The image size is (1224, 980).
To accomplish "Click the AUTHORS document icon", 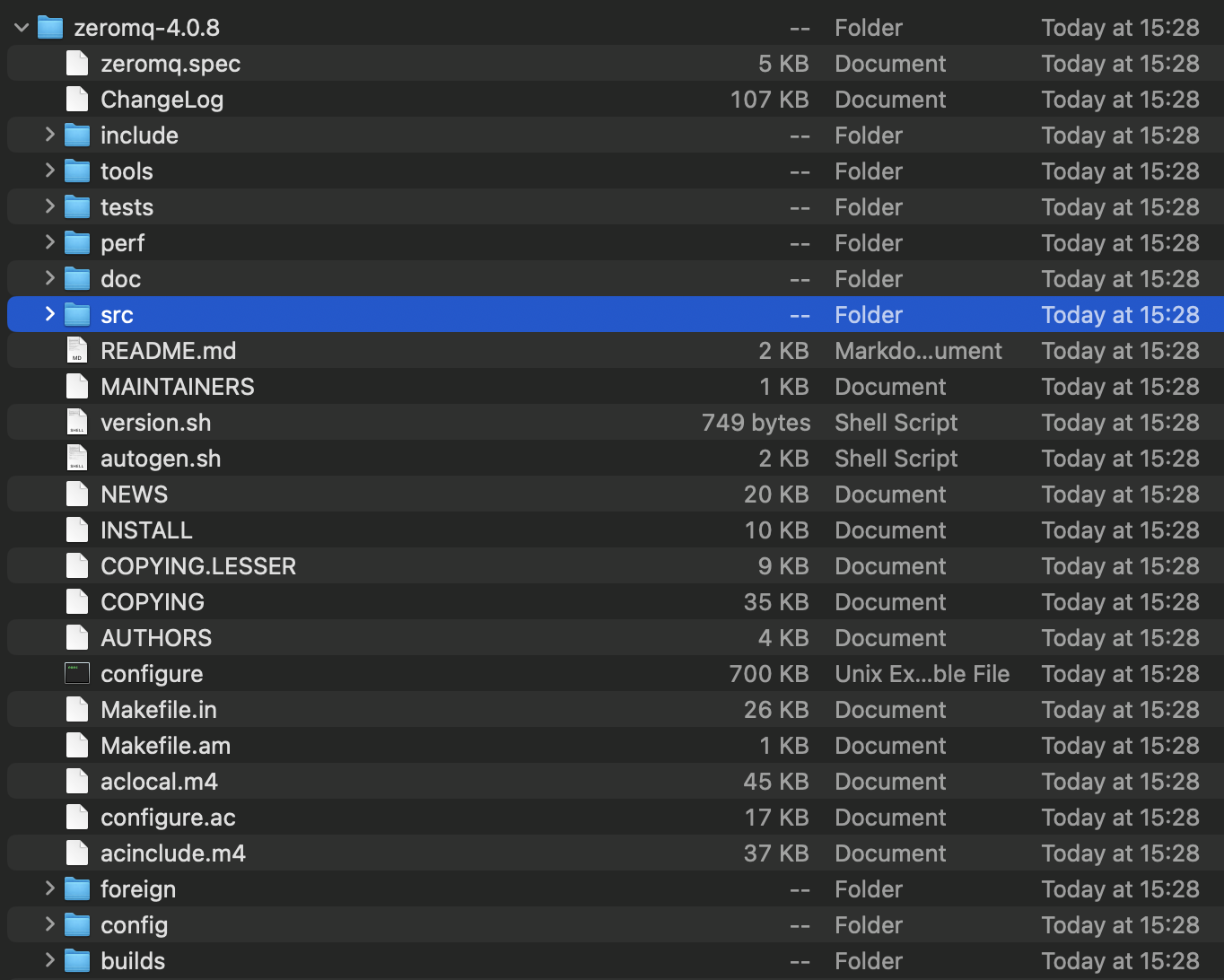I will coord(77,638).
